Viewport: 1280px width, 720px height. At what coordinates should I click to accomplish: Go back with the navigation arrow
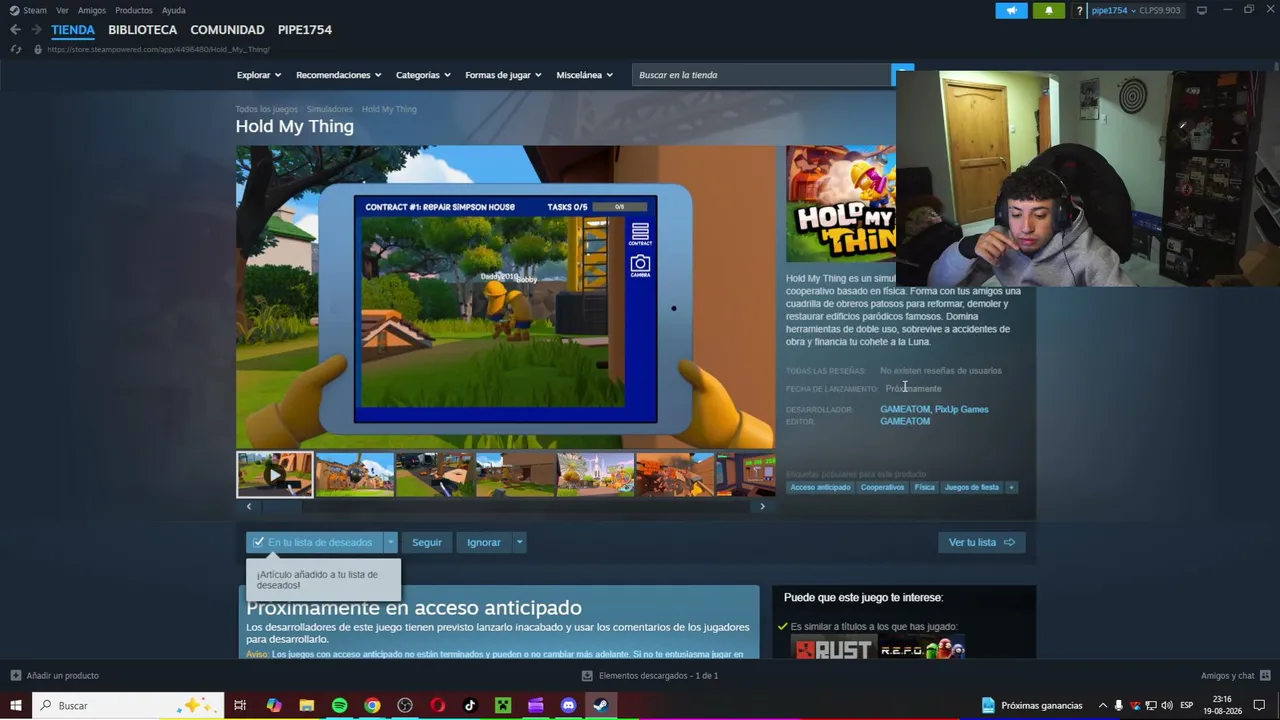click(x=15, y=30)
